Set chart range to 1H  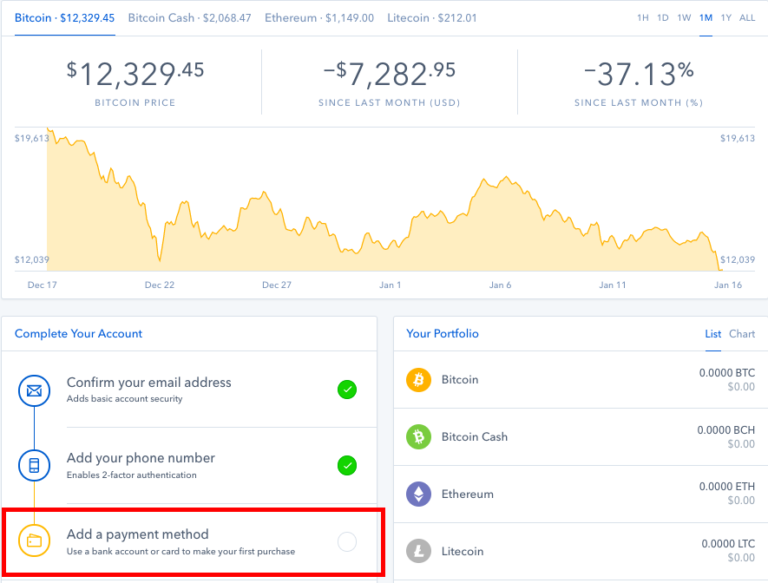(643, 18)
